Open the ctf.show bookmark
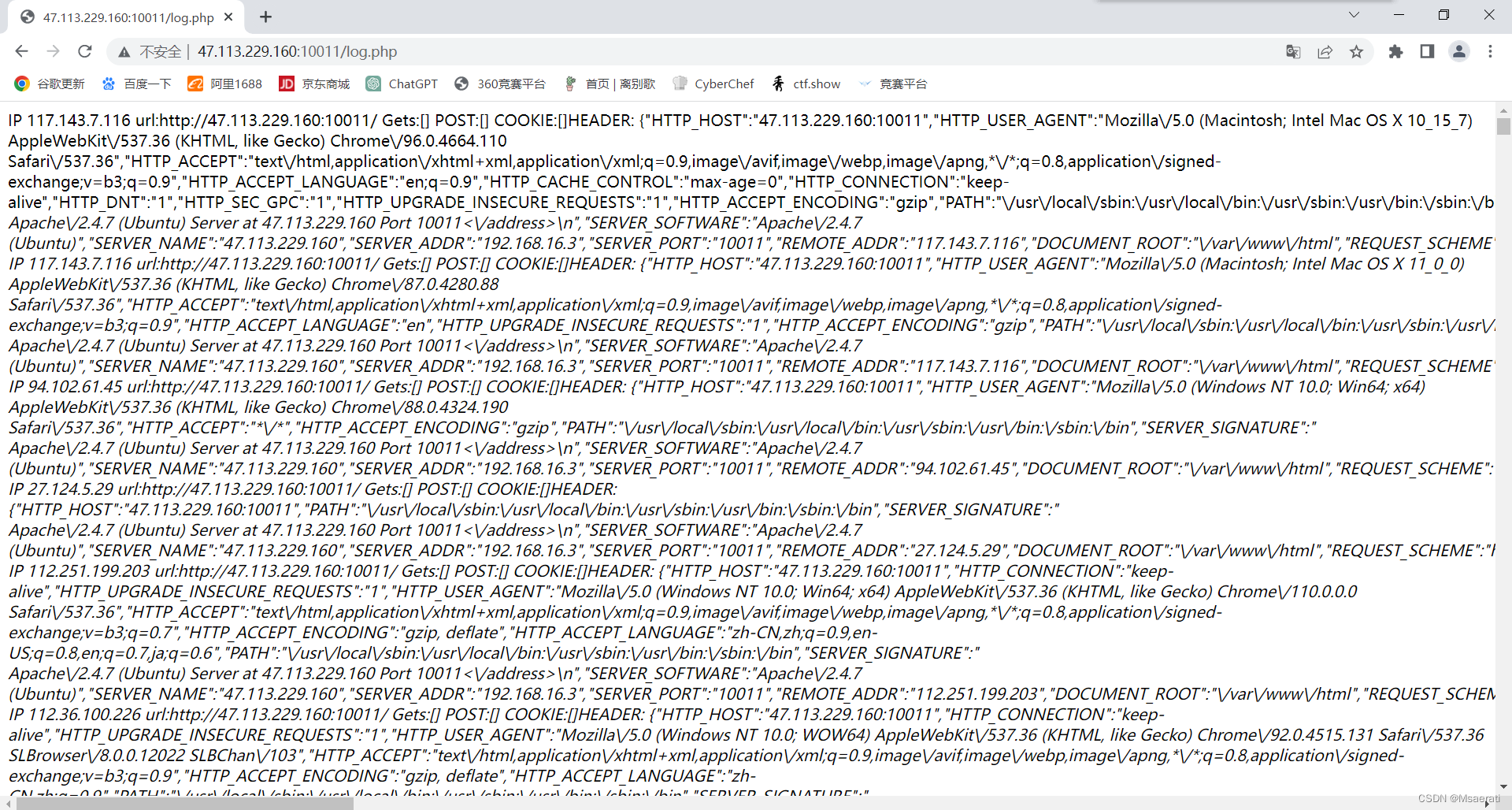This screenshot has width=1512, height=810. [x=806, y=84]
